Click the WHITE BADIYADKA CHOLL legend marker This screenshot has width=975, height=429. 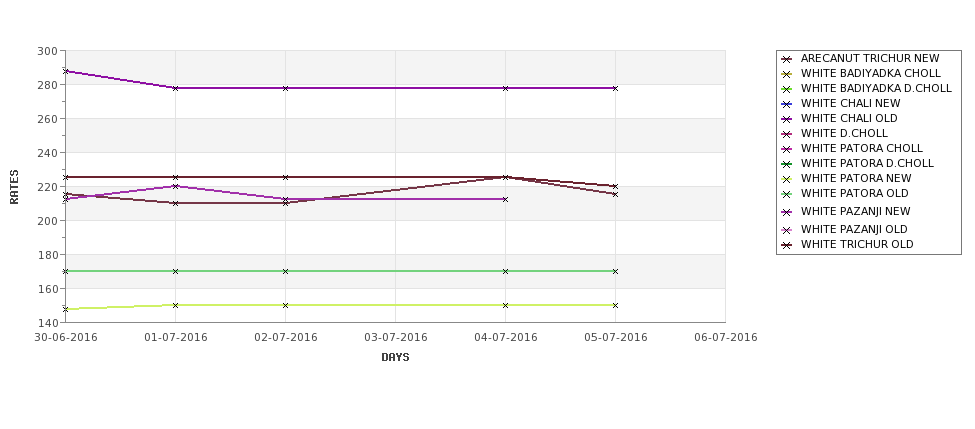pos(787,74)
